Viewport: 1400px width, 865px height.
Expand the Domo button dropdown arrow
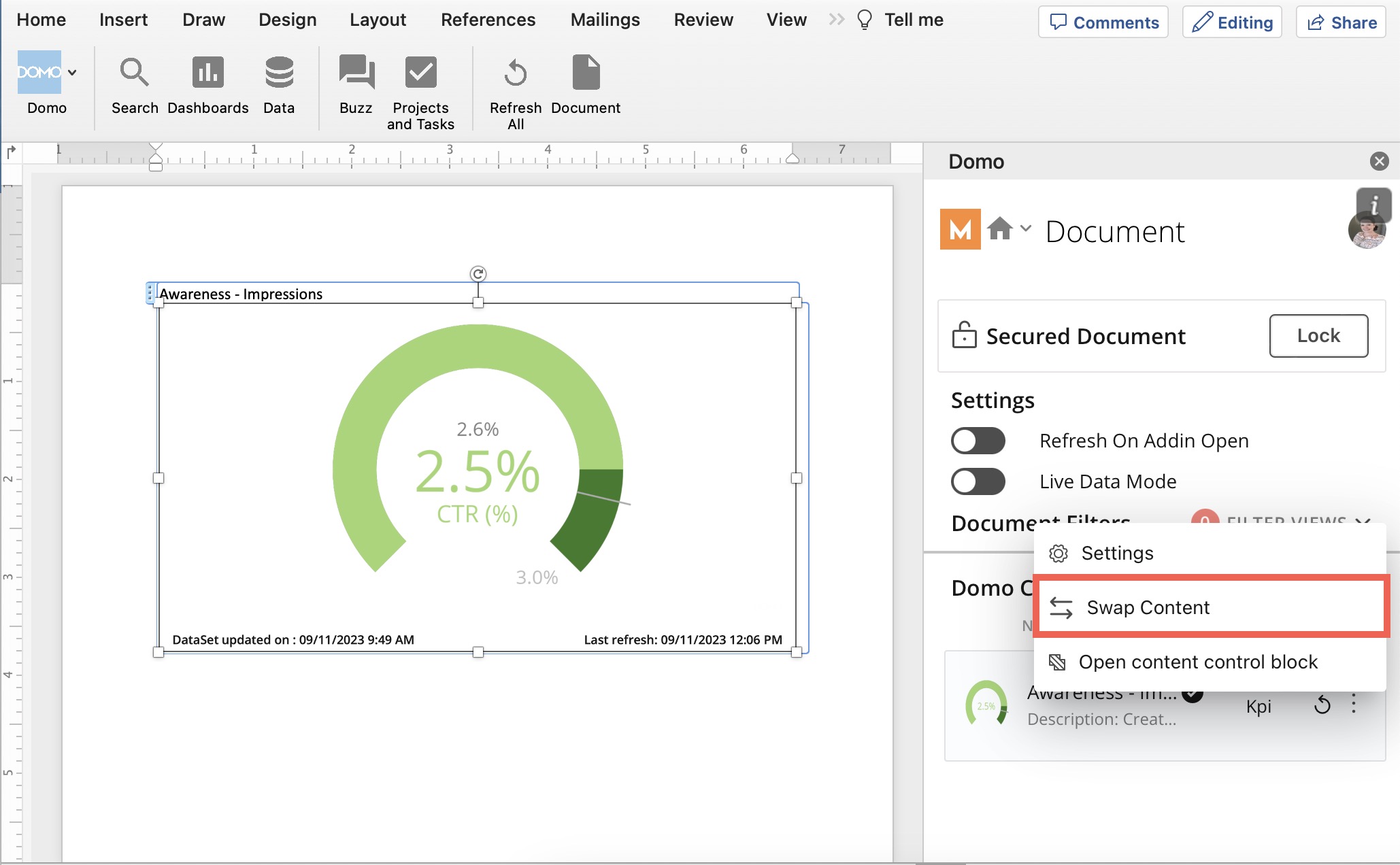pos(72,72)
